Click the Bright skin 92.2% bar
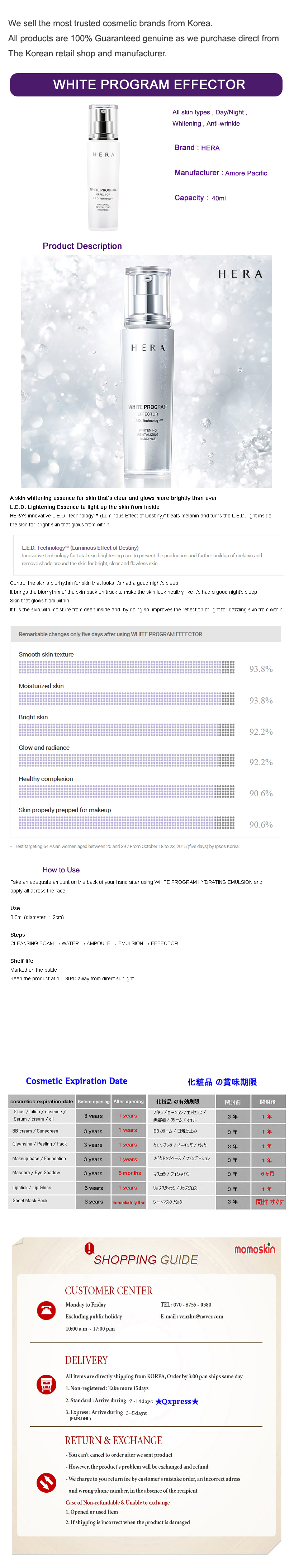The image size is (294, 1568). (126, 729)
